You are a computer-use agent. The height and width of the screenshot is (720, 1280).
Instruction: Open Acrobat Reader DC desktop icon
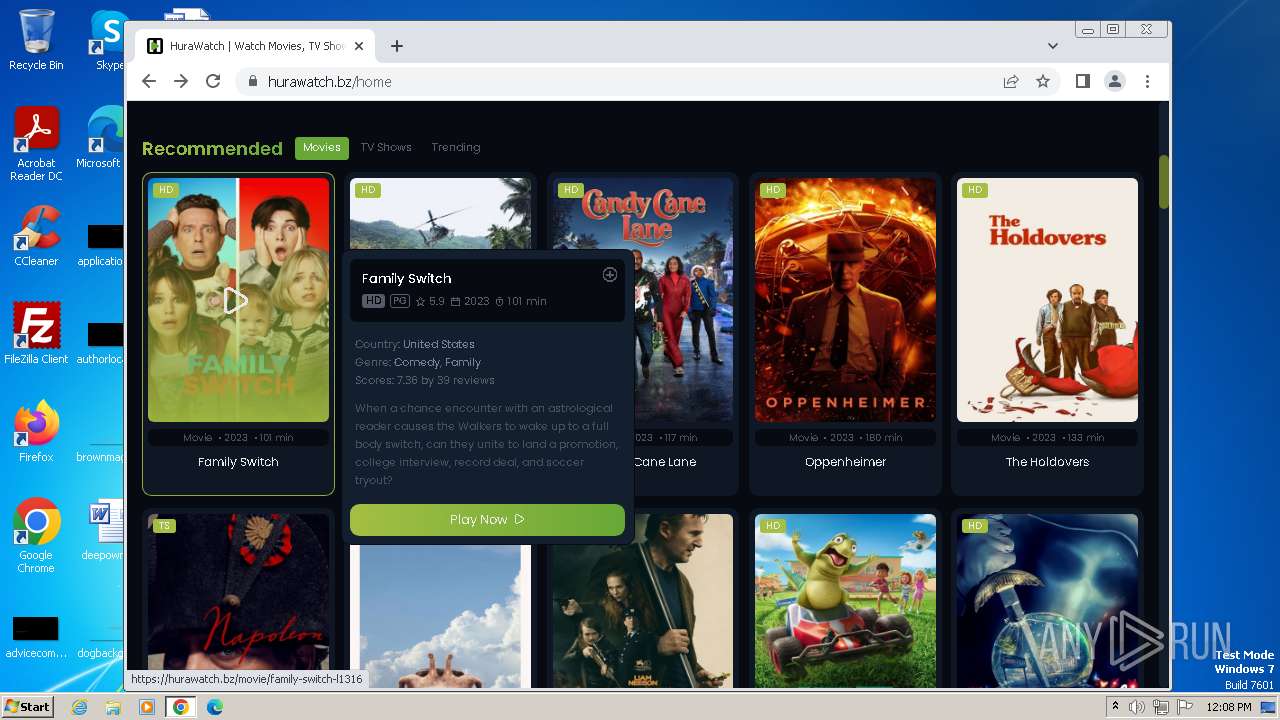36,144
